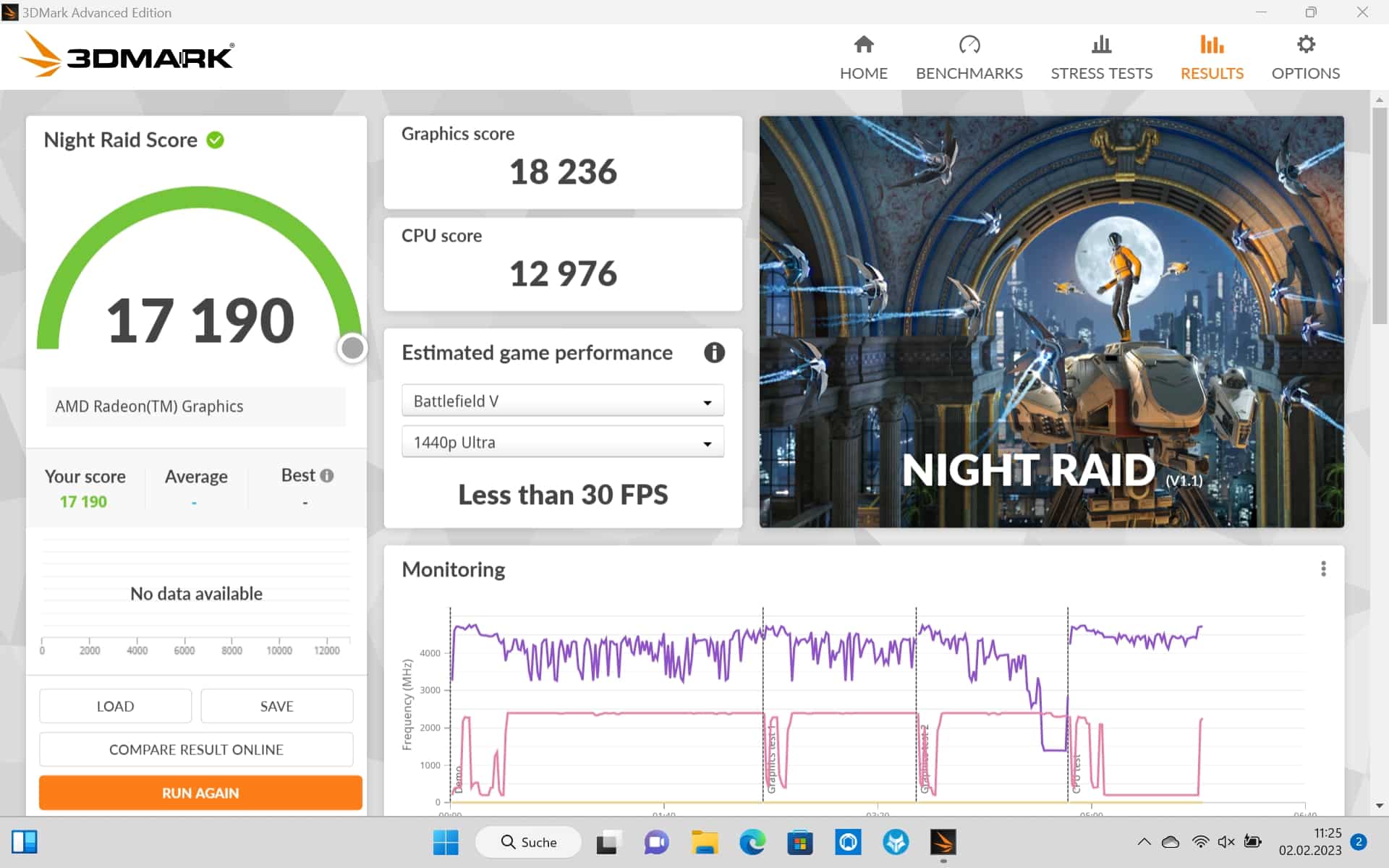Screen dimensions: 1389x868
Task: Expand the 1440p Ultra resolution dropdown
Action: (x=562, y=442)
